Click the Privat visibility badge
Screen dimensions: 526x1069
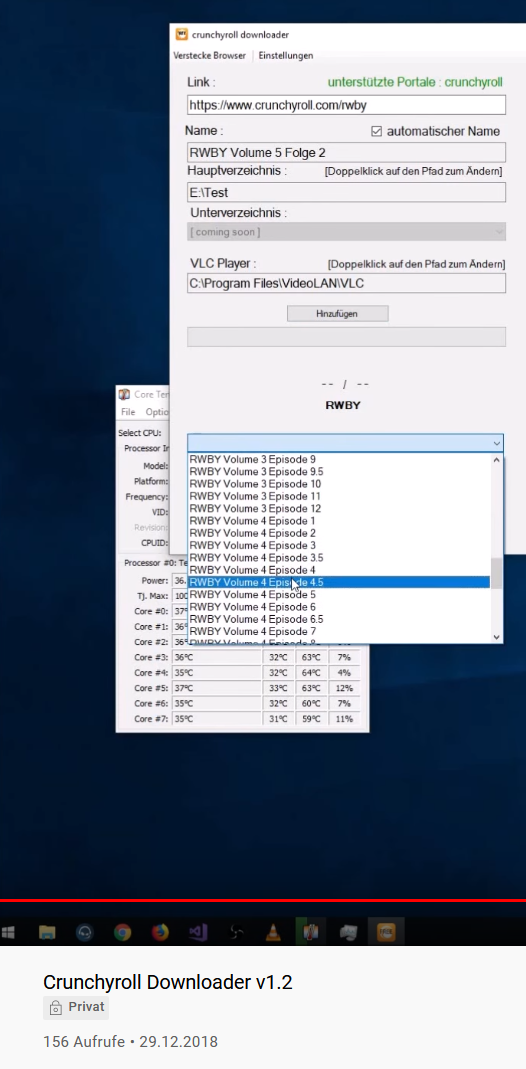point(76,1007)
